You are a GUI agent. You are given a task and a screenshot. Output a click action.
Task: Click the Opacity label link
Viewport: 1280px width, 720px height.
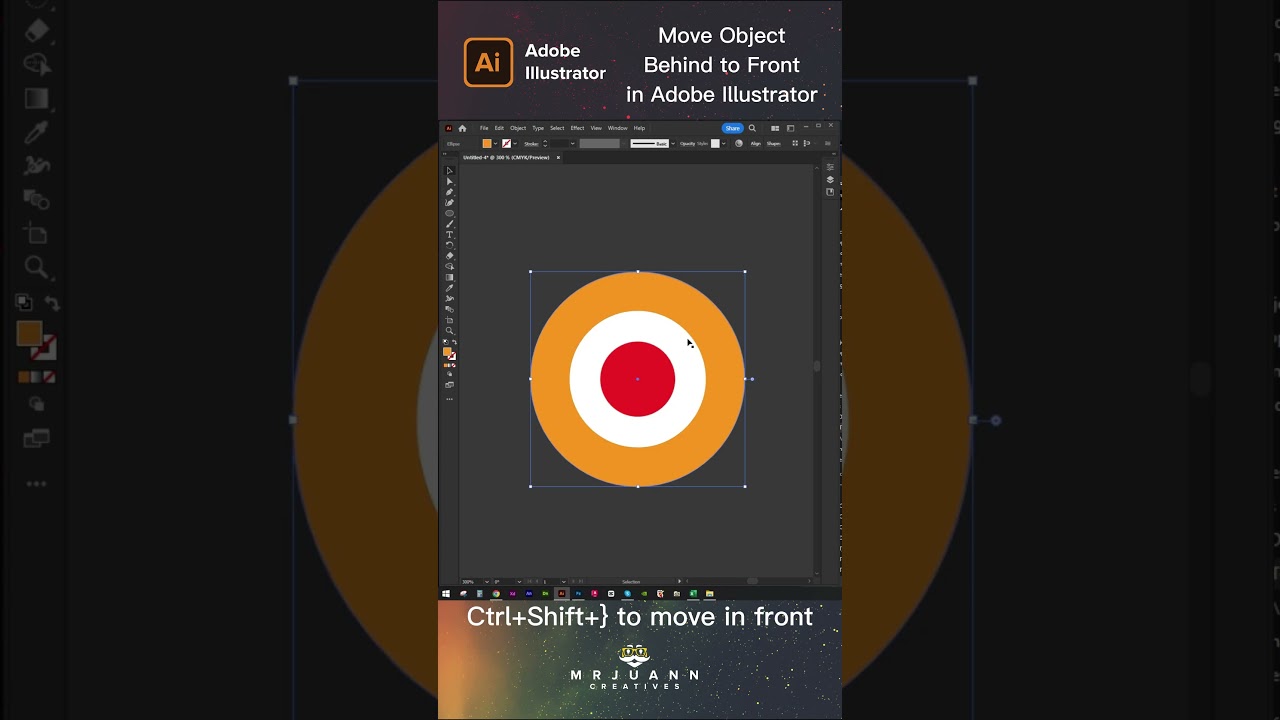[687, 144]
